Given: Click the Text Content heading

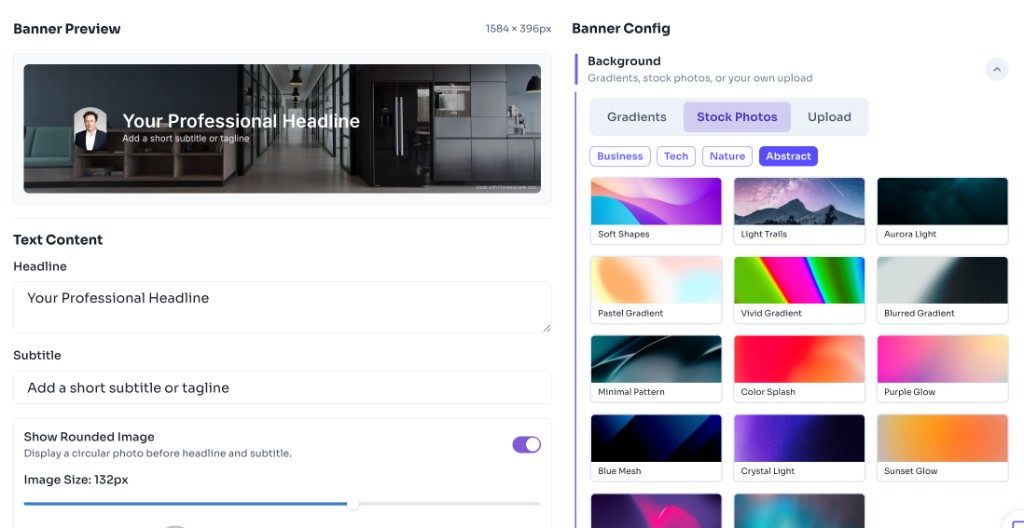Looking at the screenshot, I should (x=58, y=240).
